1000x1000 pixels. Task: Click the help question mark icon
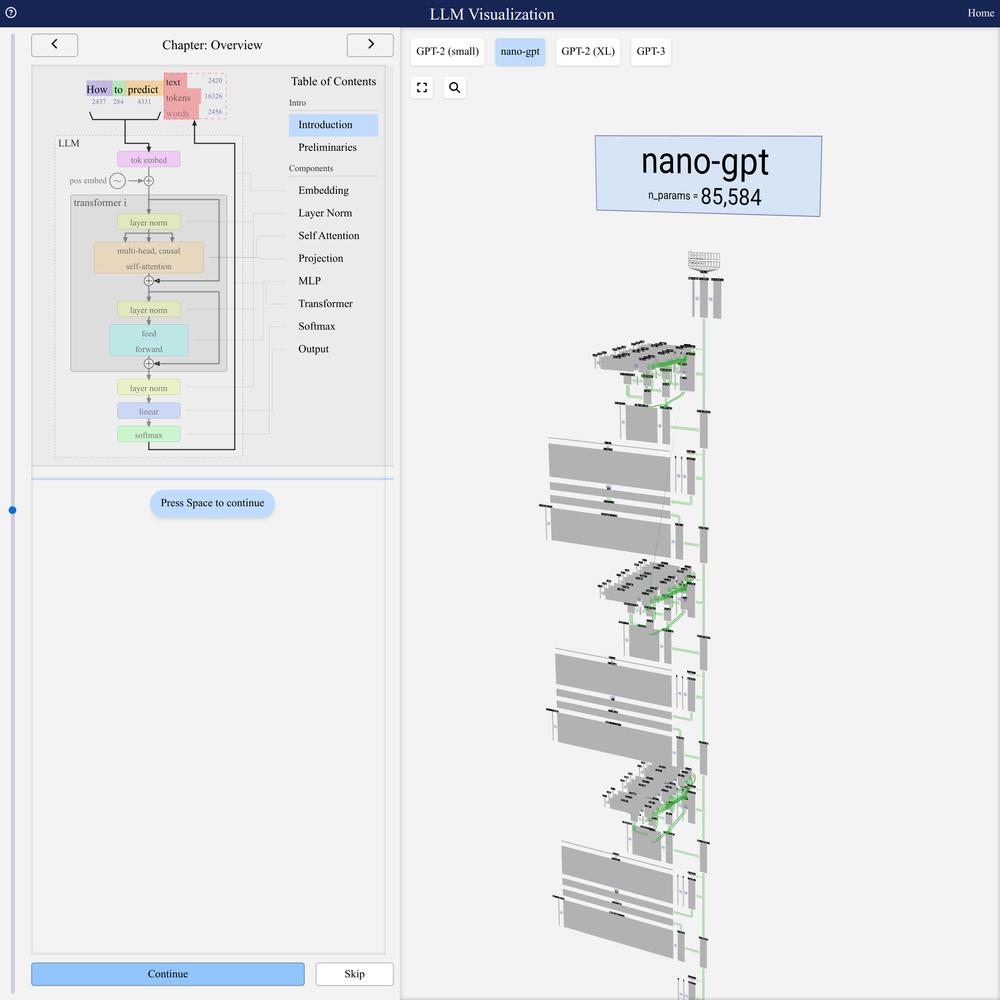11,12
